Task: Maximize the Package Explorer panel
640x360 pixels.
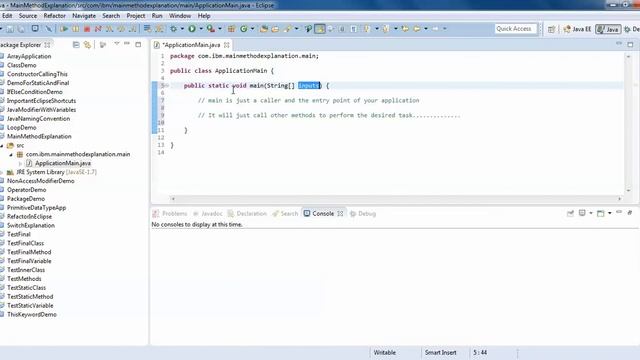Action: pos(138,44)
